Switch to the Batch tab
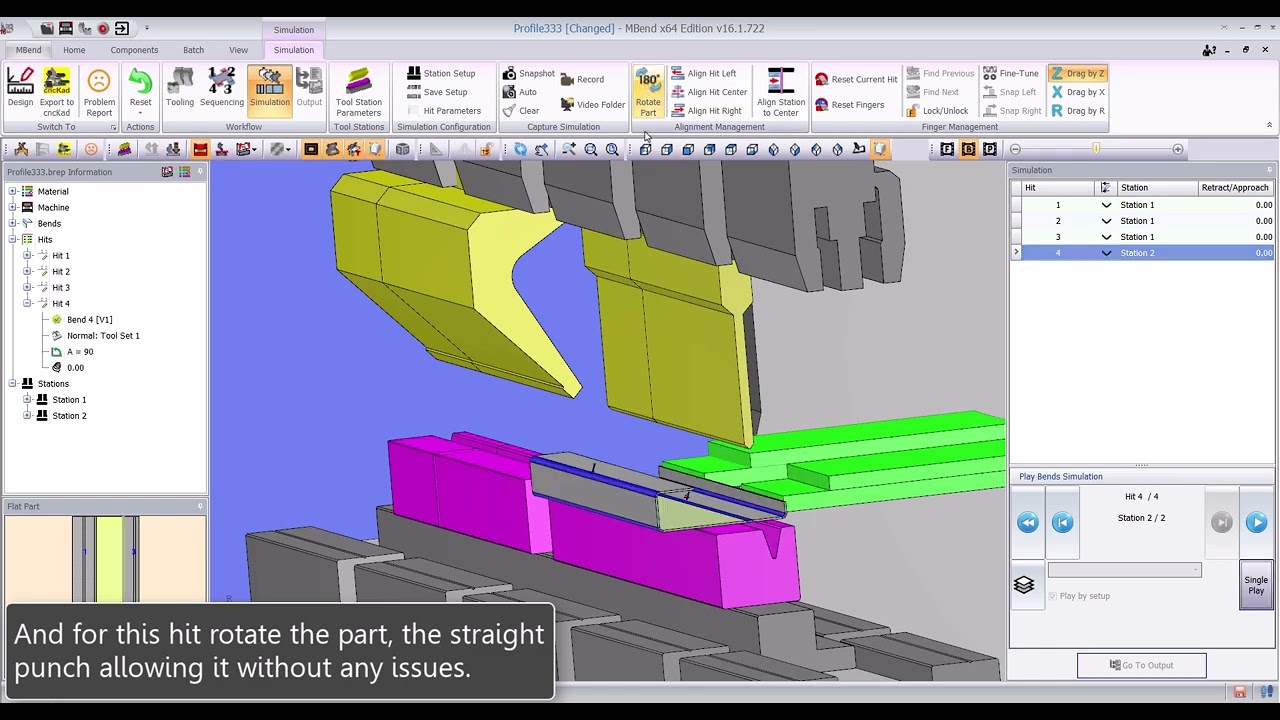 (x=193, y=50)
